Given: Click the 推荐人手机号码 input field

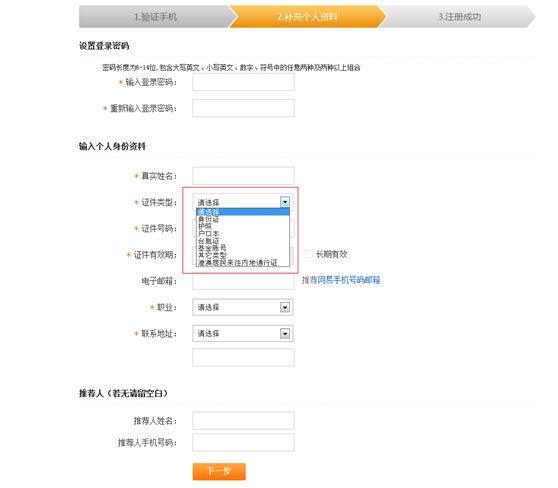Looking at the screenshot, I should 243,442.
